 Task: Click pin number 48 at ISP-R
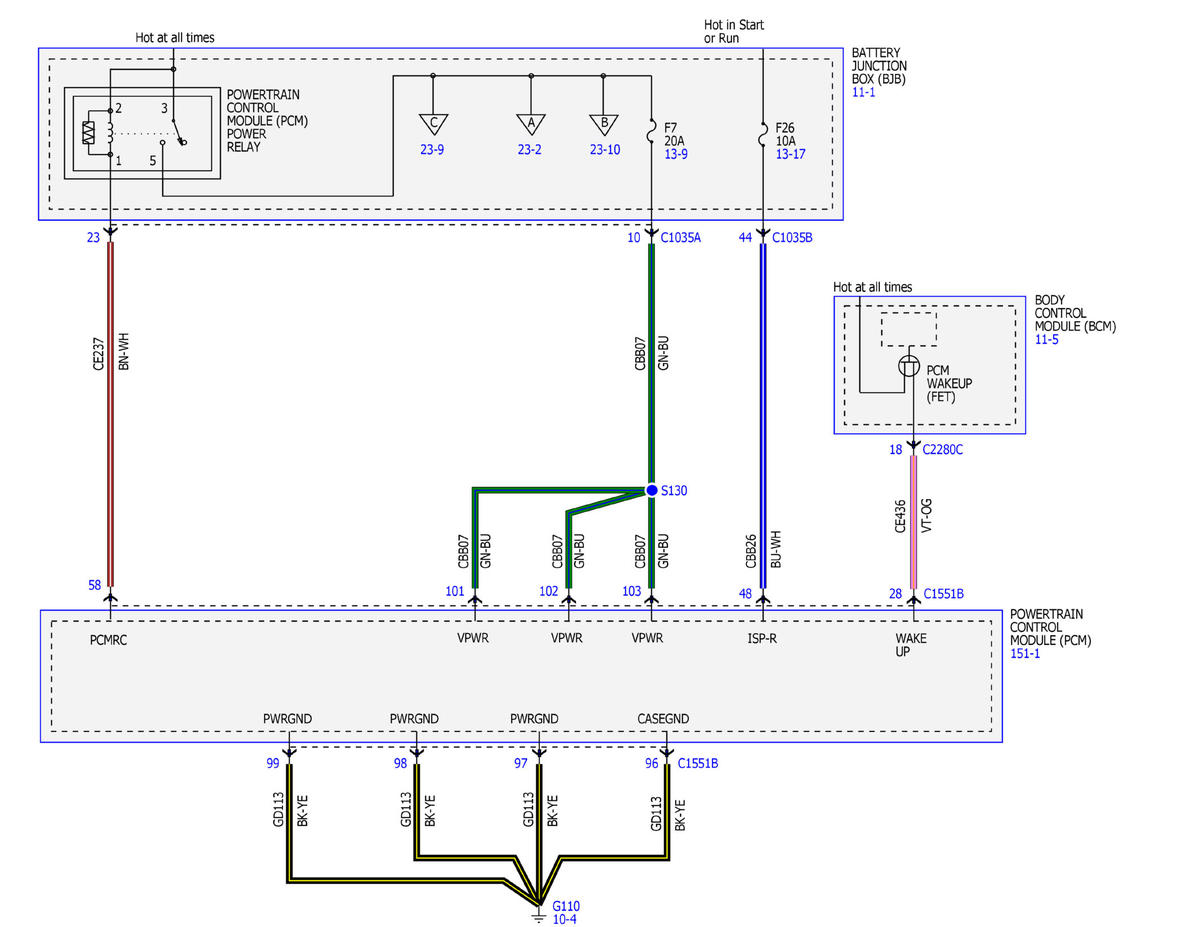coord(746,593)
